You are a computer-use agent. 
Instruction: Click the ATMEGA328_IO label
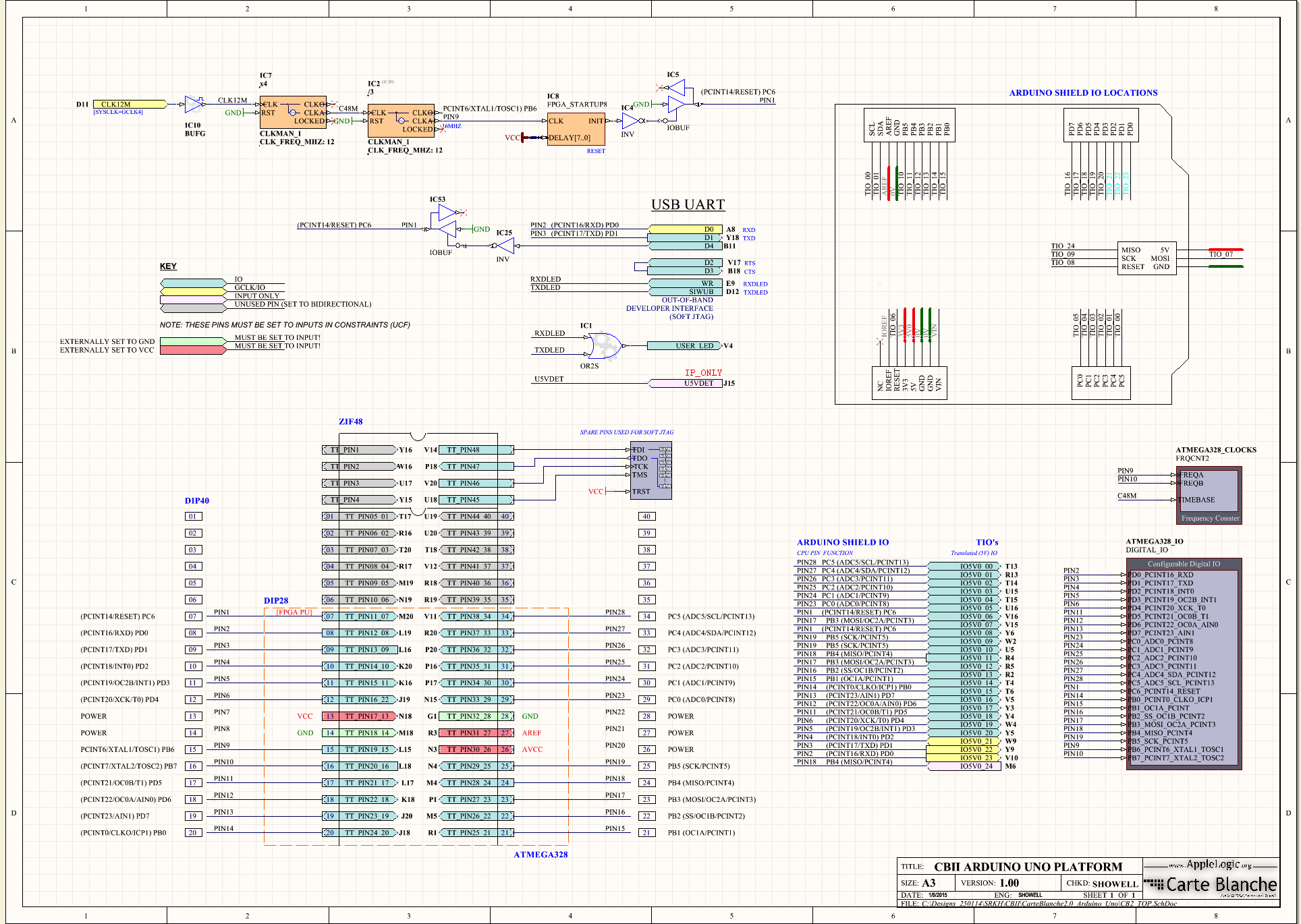point(1154,542)
